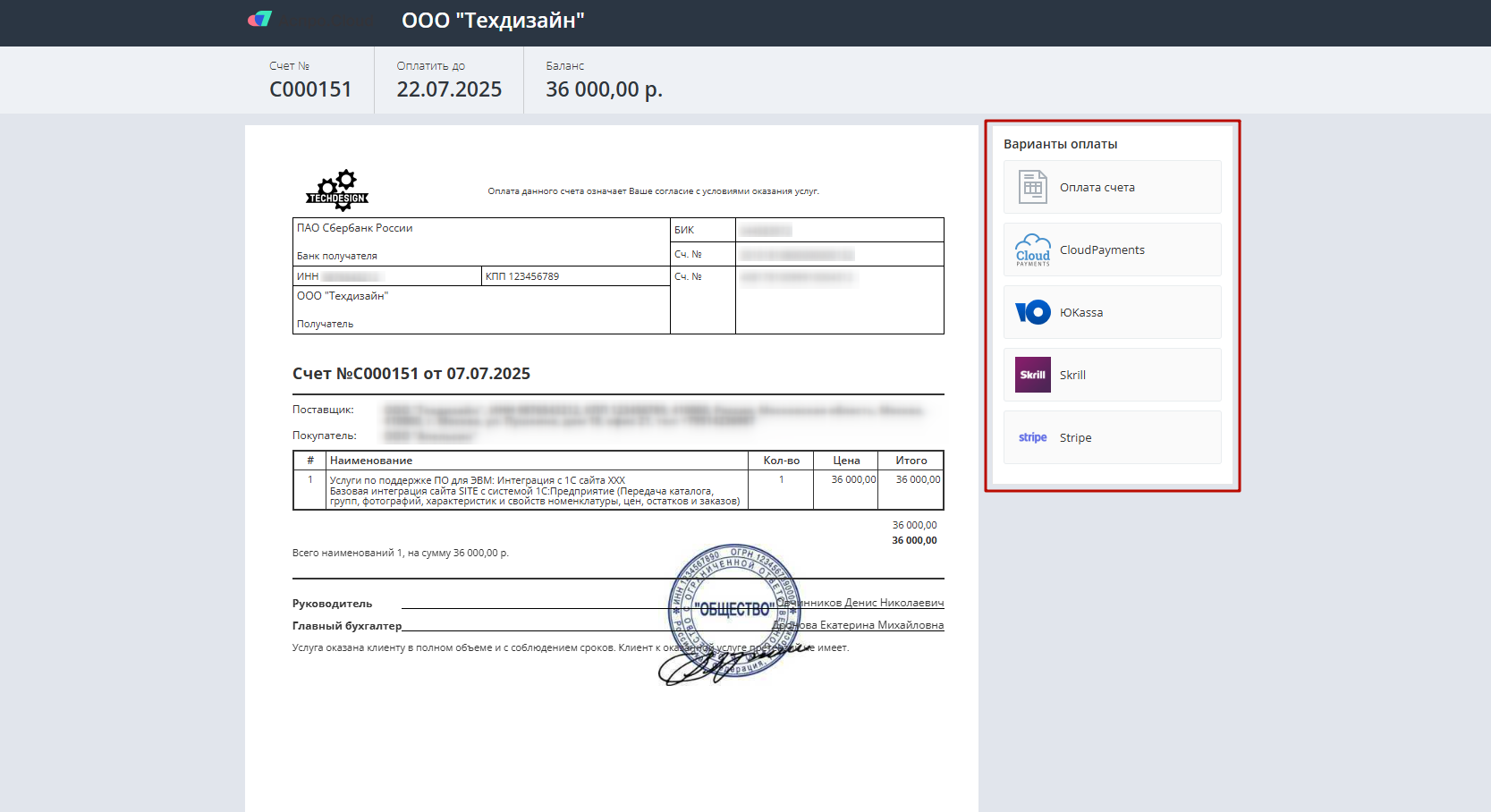Click the Наименование column header in the table
The height and width of the screenshot is (812, 1491).
(x=371, y=461)
